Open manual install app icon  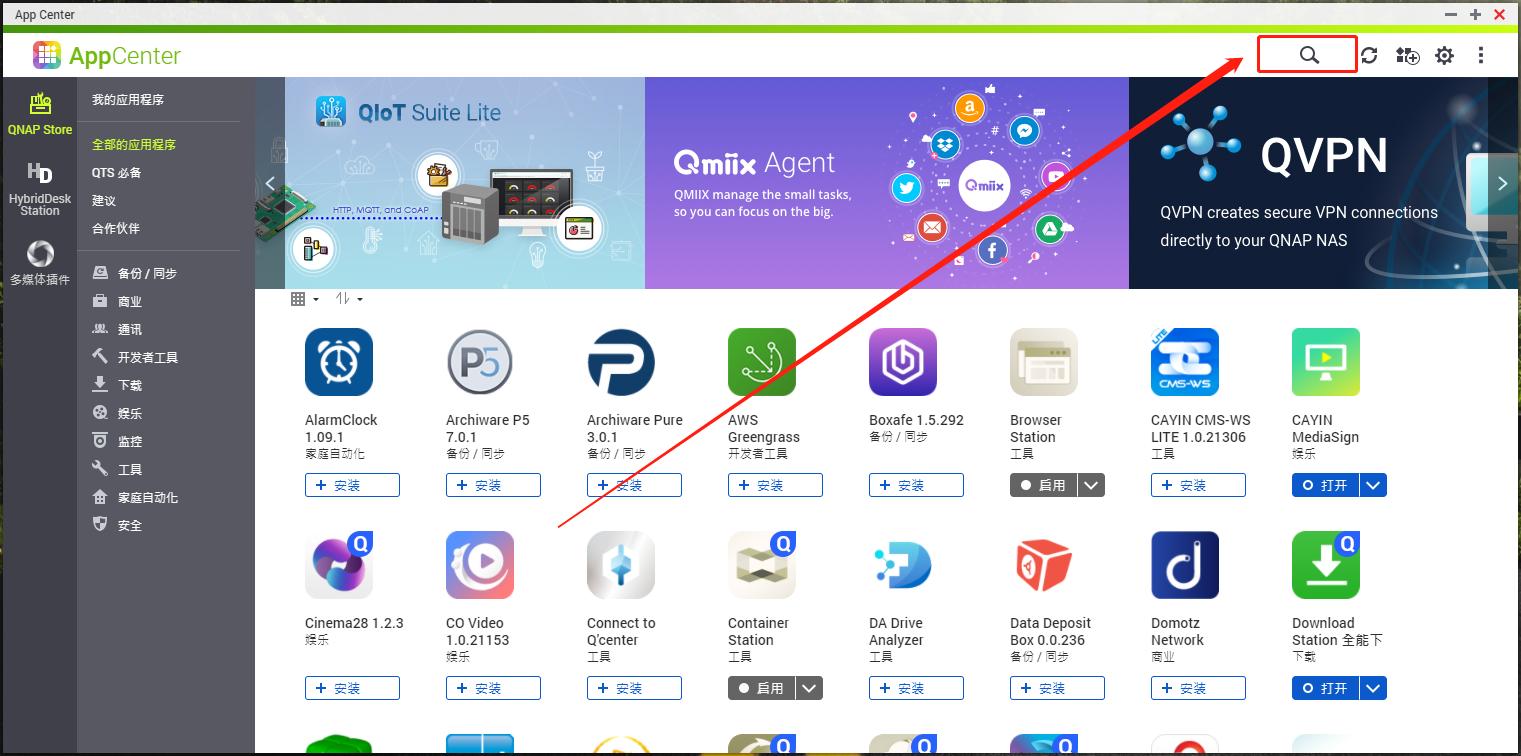[x=1407, y=56]
